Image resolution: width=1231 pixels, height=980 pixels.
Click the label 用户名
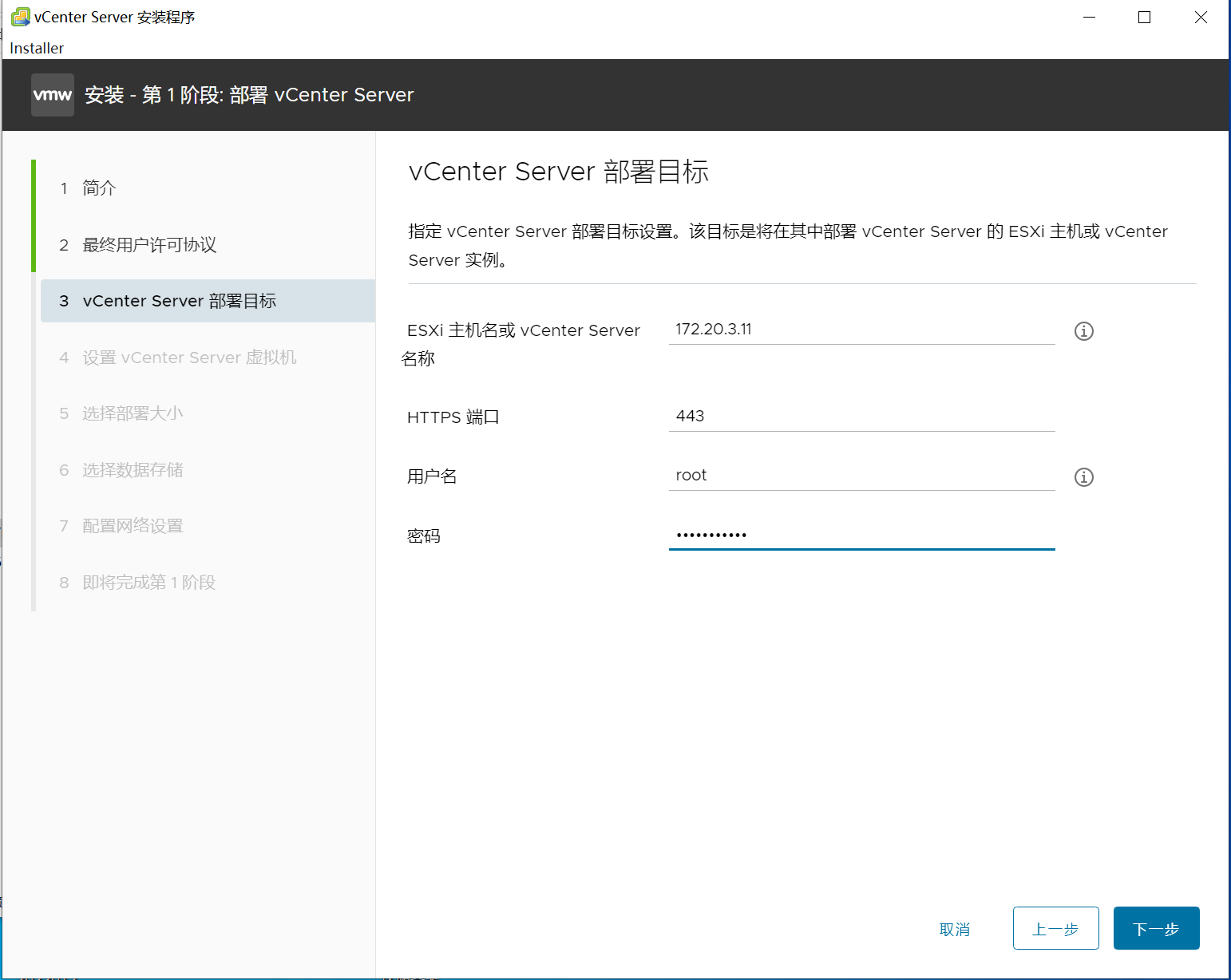click(x=432, y=476)
